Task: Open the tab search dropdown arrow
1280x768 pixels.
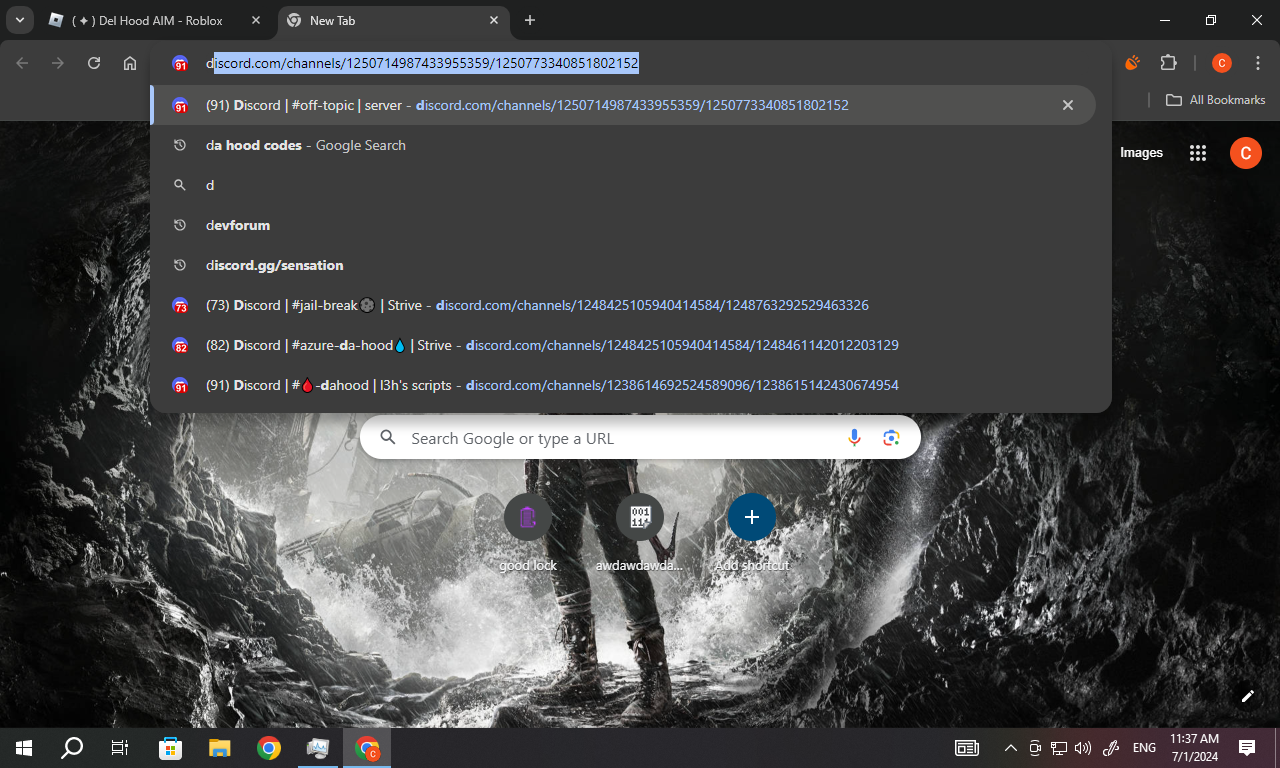Action: 19,20
